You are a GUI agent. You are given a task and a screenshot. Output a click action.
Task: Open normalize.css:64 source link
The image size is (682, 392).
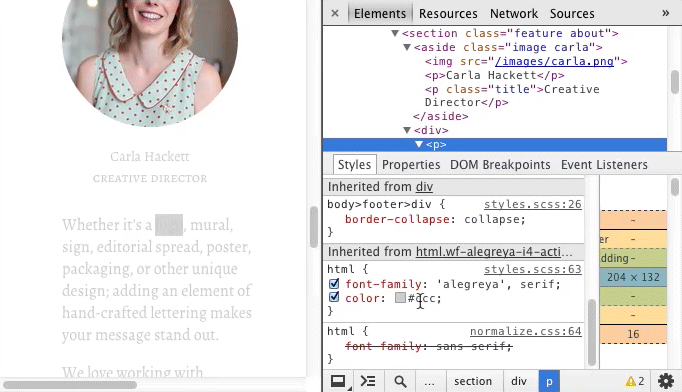click(525, 331)
